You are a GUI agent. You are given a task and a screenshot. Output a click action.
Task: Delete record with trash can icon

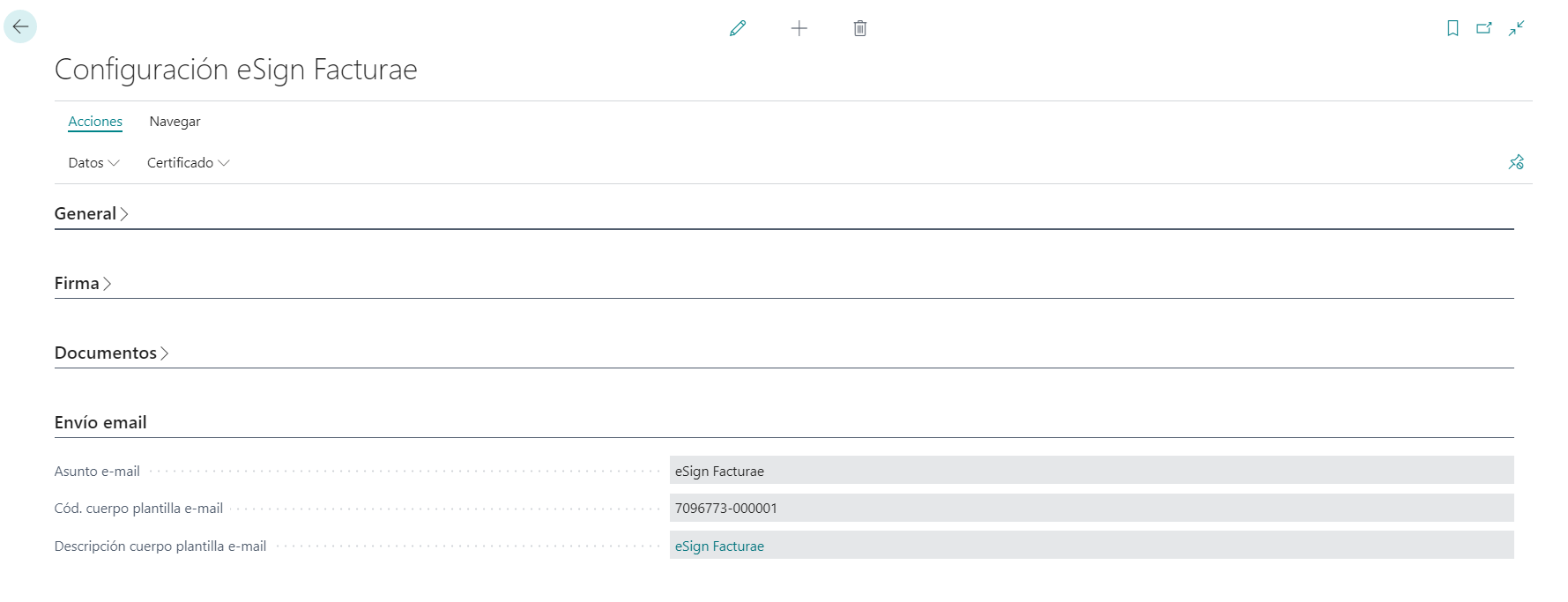click(x=860, y=28)
